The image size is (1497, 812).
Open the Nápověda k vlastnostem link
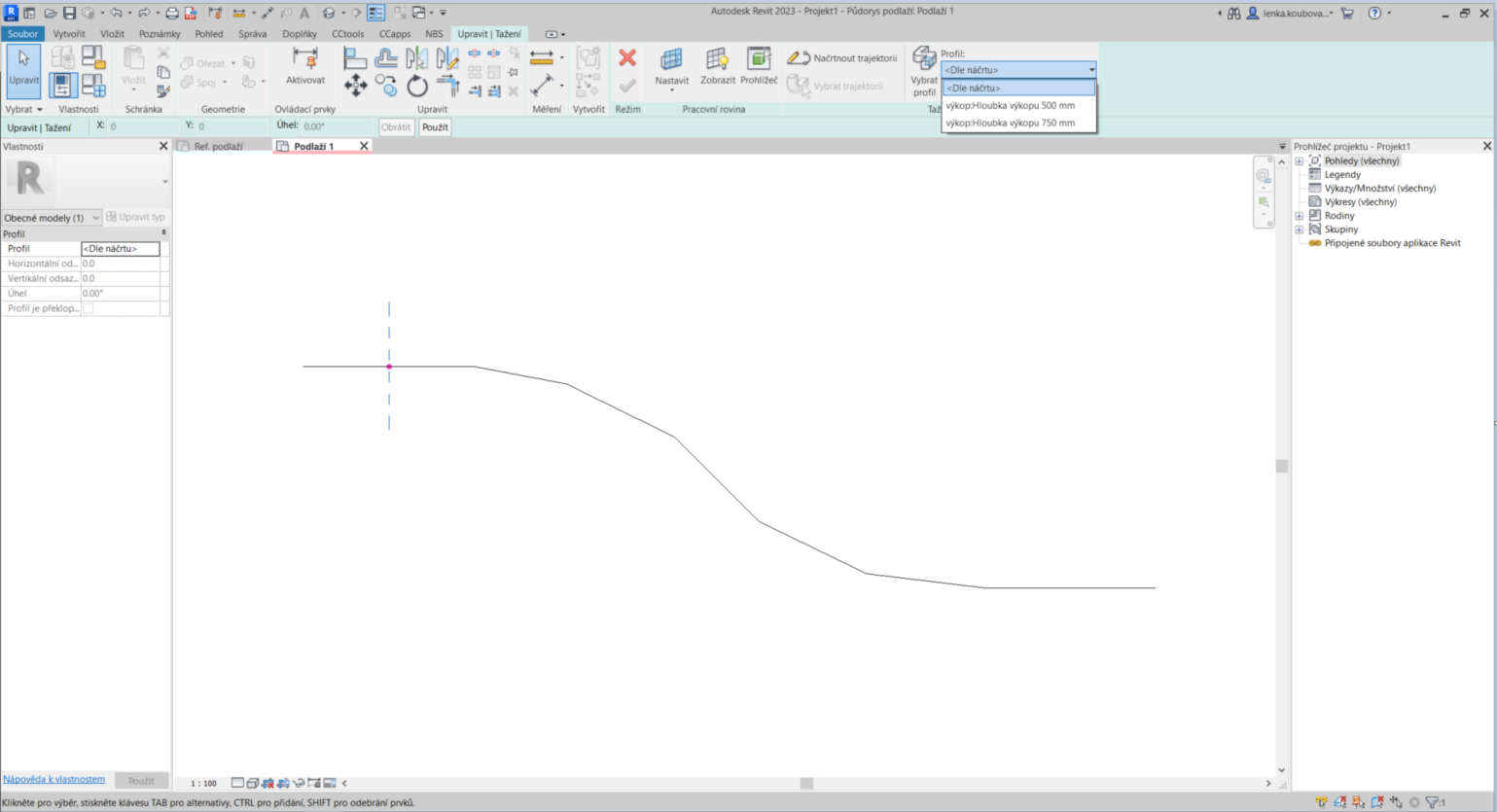click(x=53, y=779)
